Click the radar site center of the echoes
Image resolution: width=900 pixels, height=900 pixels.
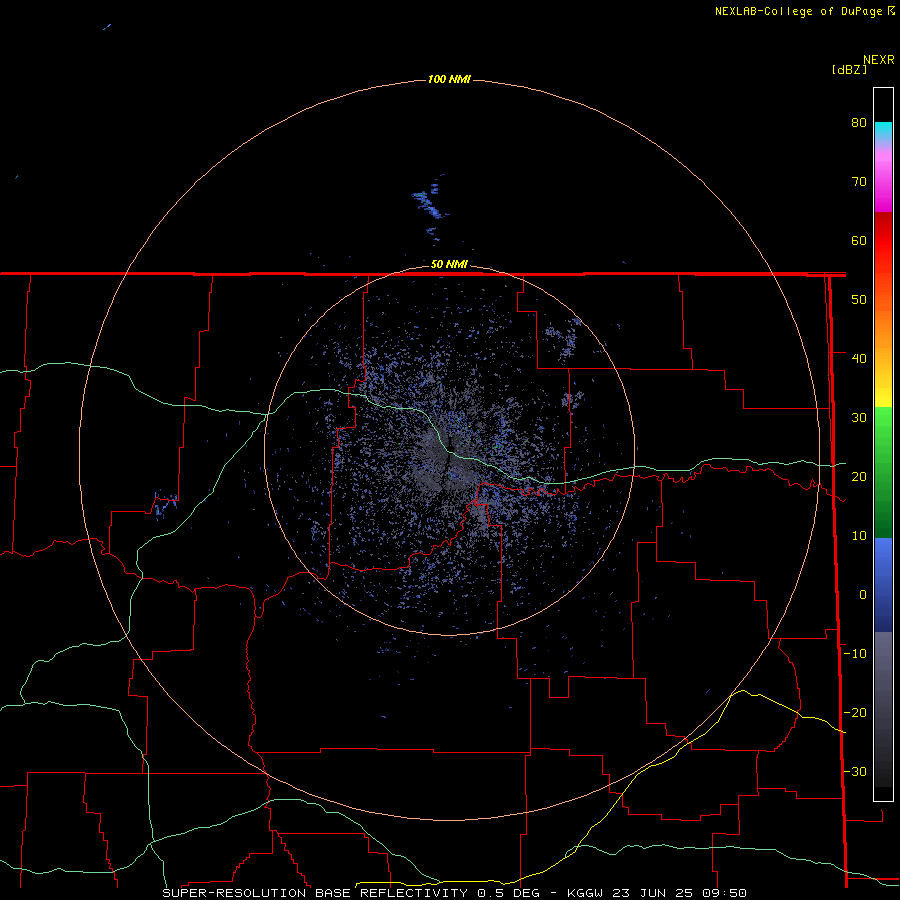[x=447, y=453]
